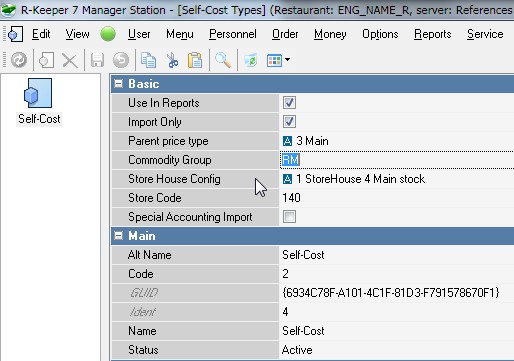The width and height of the screenshot is (514, 361).
Task: Click the Parent price type label
Action: click(168, 141)
